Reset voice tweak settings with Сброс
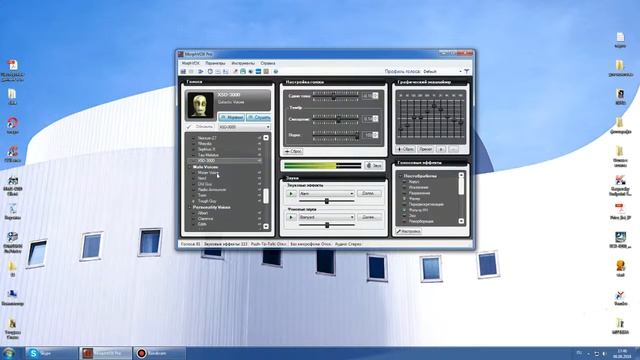Image resolution: width=640 pixels, height=360 pixels. 293,151
